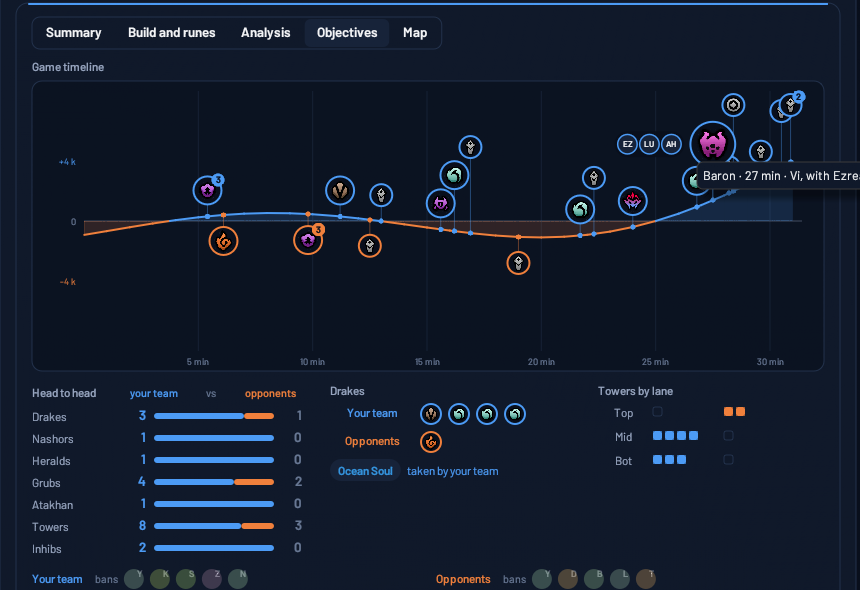This screenshot has height=590, width=860.
Task: Click the 'taken by your team' text
Action: click(x=452, y=472)
